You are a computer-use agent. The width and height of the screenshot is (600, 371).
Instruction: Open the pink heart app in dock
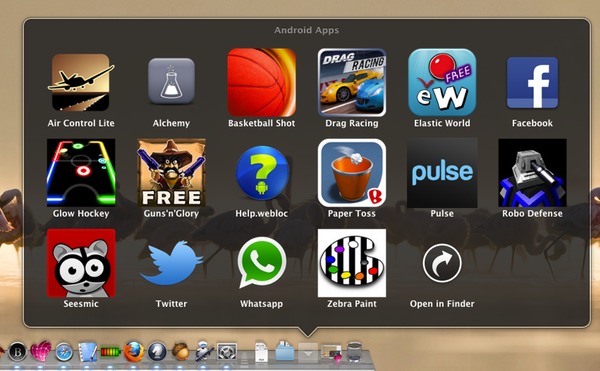(41, 351)
